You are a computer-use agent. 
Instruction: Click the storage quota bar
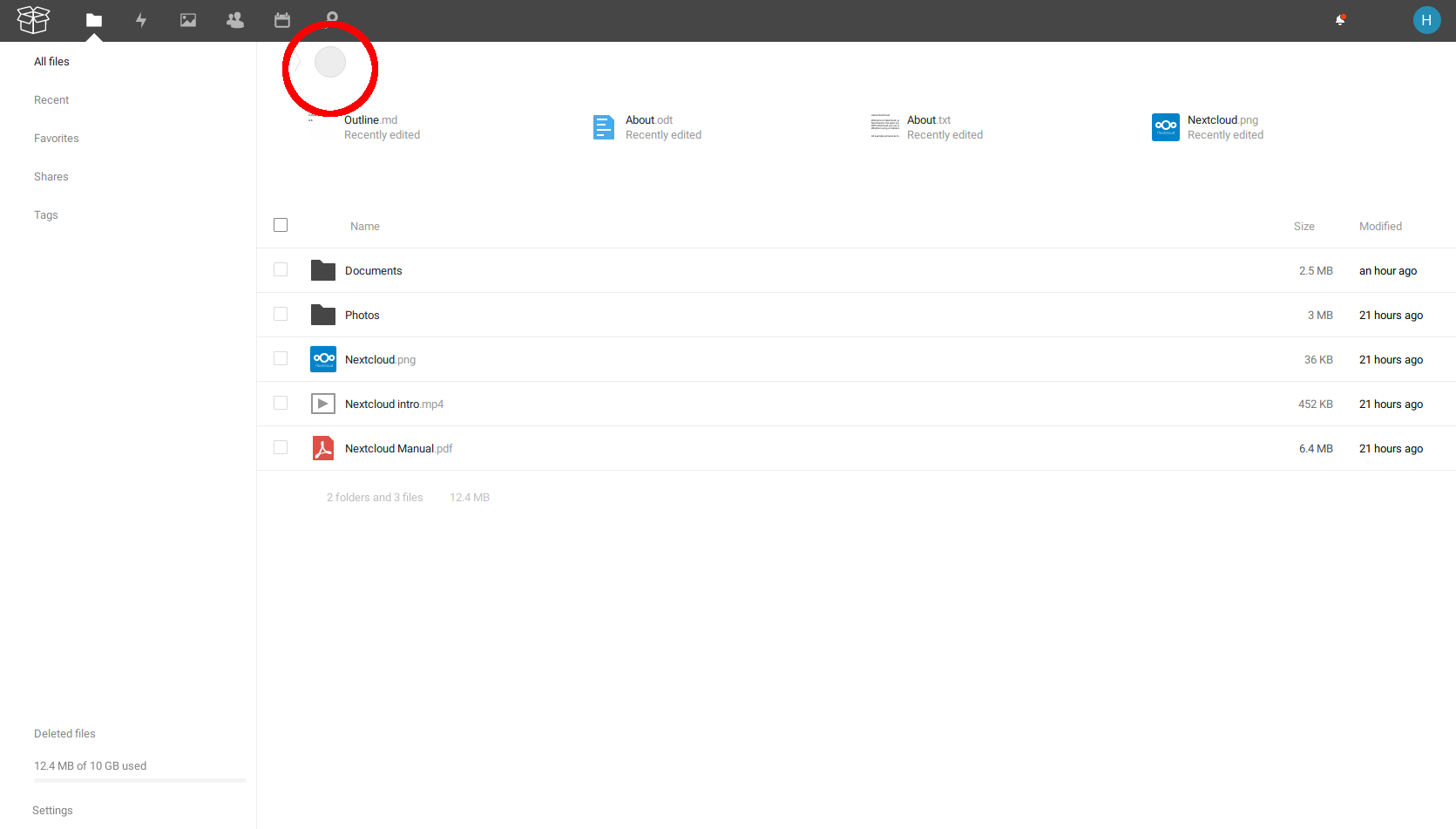pos(139,781)
